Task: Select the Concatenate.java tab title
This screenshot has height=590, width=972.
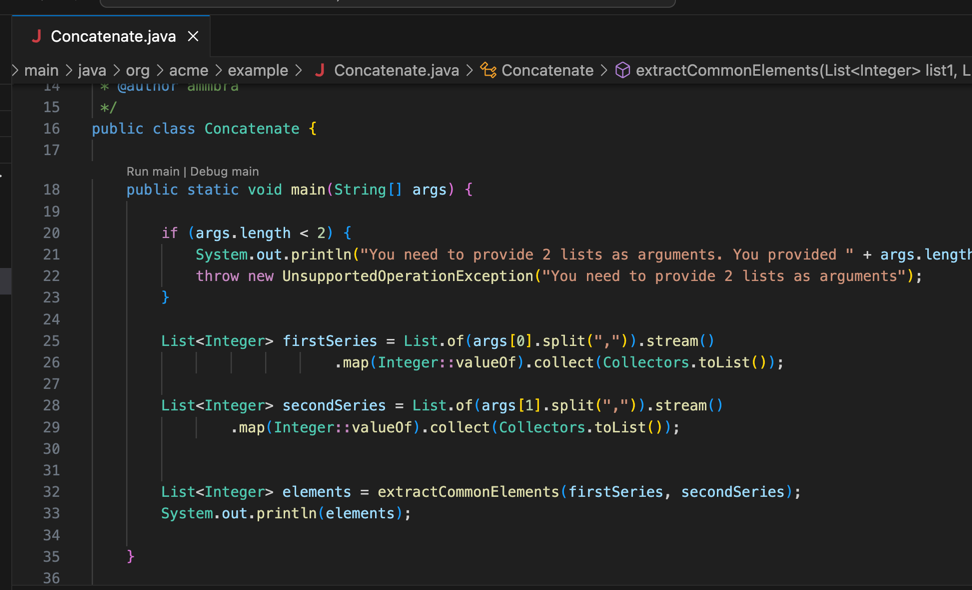Action: [x=113, y=36]
